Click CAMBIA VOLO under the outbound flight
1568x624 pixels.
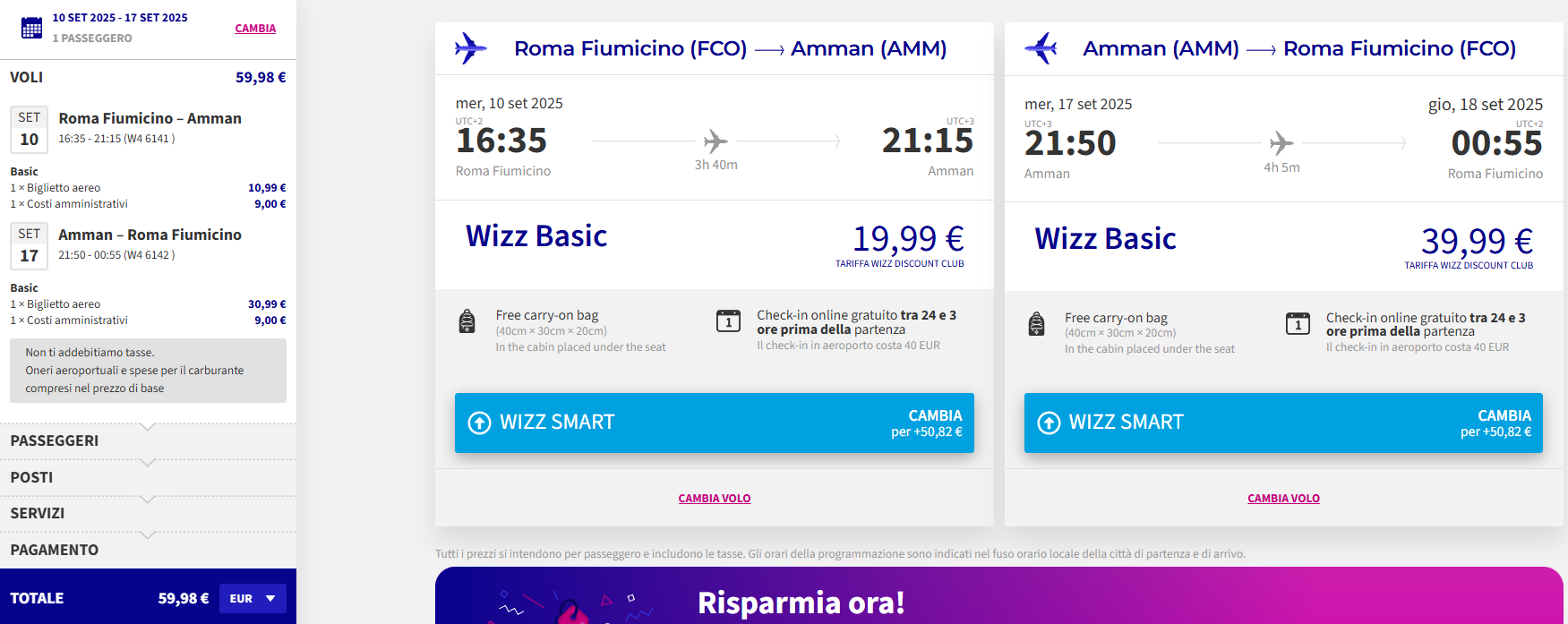click(715, 499)
